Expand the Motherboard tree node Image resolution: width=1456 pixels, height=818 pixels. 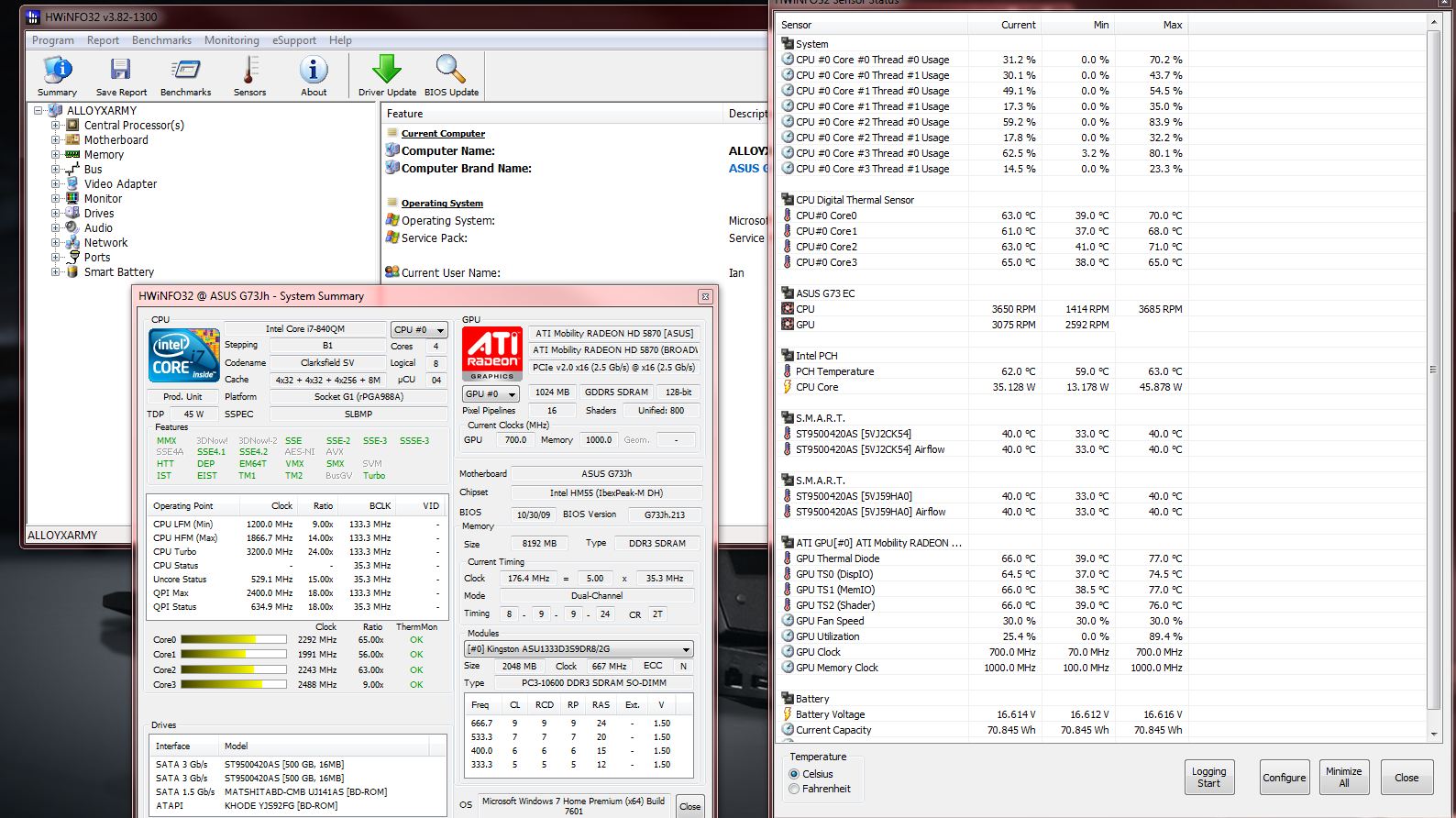[x=55, y=139]
